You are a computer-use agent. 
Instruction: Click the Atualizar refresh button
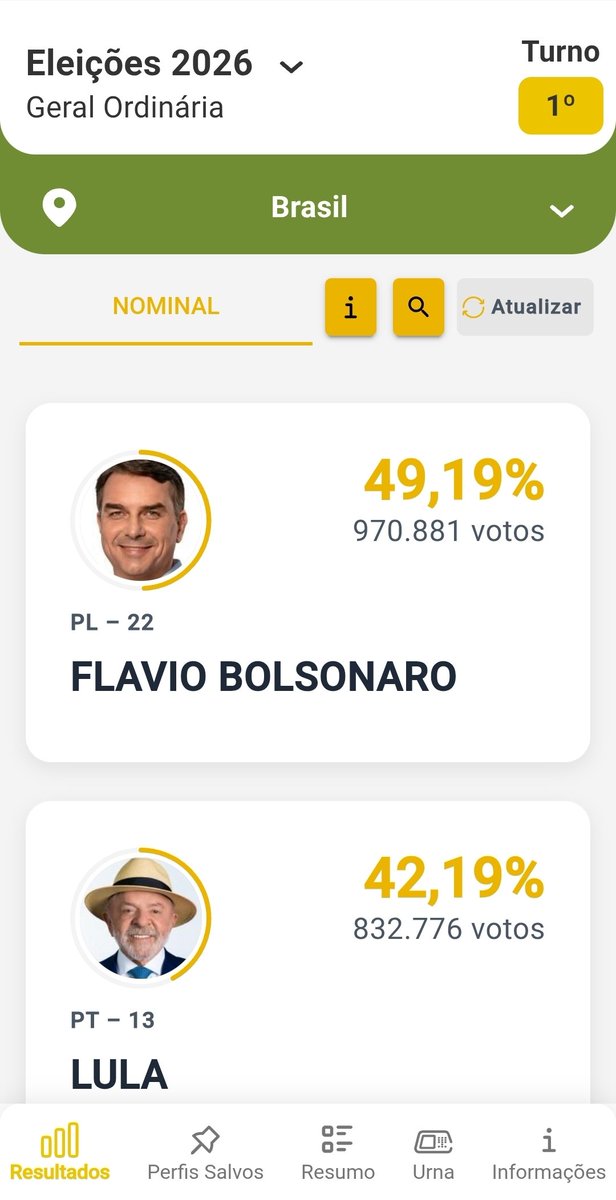point(525,307)
